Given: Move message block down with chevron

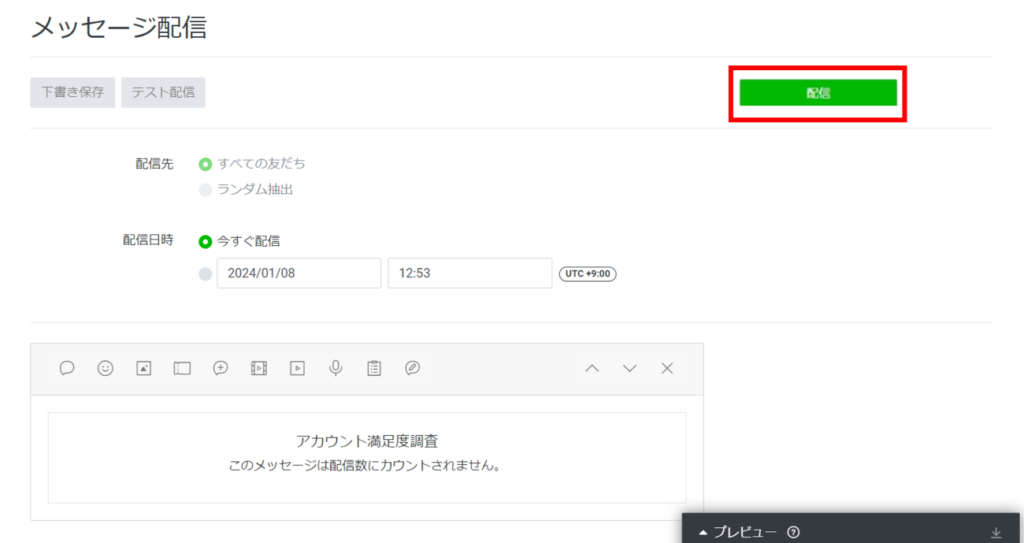Looking at the screenshot, I should [630, 368].
